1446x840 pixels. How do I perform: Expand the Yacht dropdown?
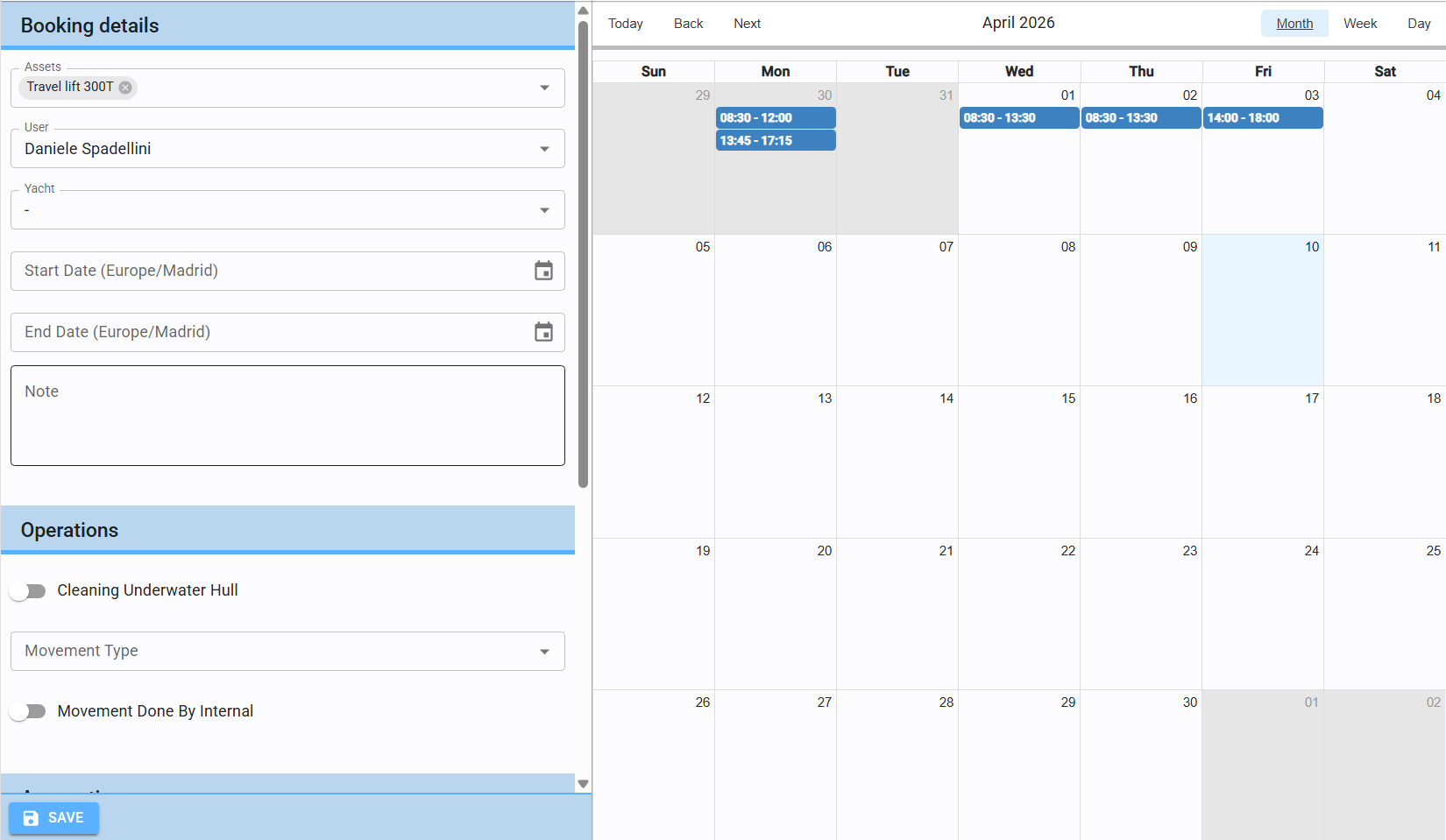544,210
